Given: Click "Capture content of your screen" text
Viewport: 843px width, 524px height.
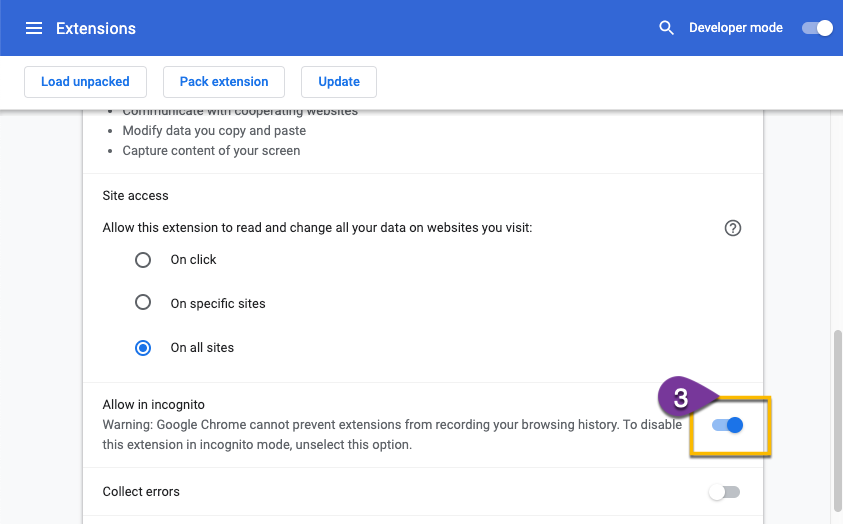Looking at the screenshot, I should click(x=211, y=150).
